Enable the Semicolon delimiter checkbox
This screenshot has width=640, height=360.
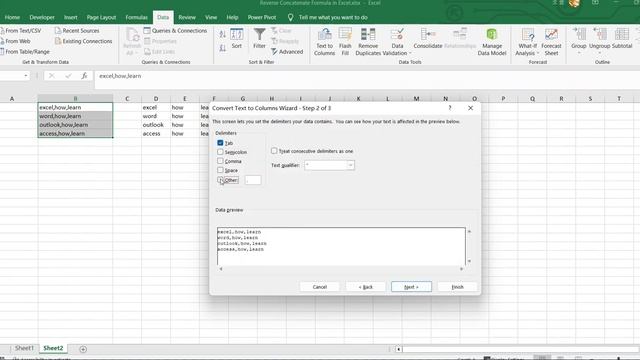click(x=220, y=152)
